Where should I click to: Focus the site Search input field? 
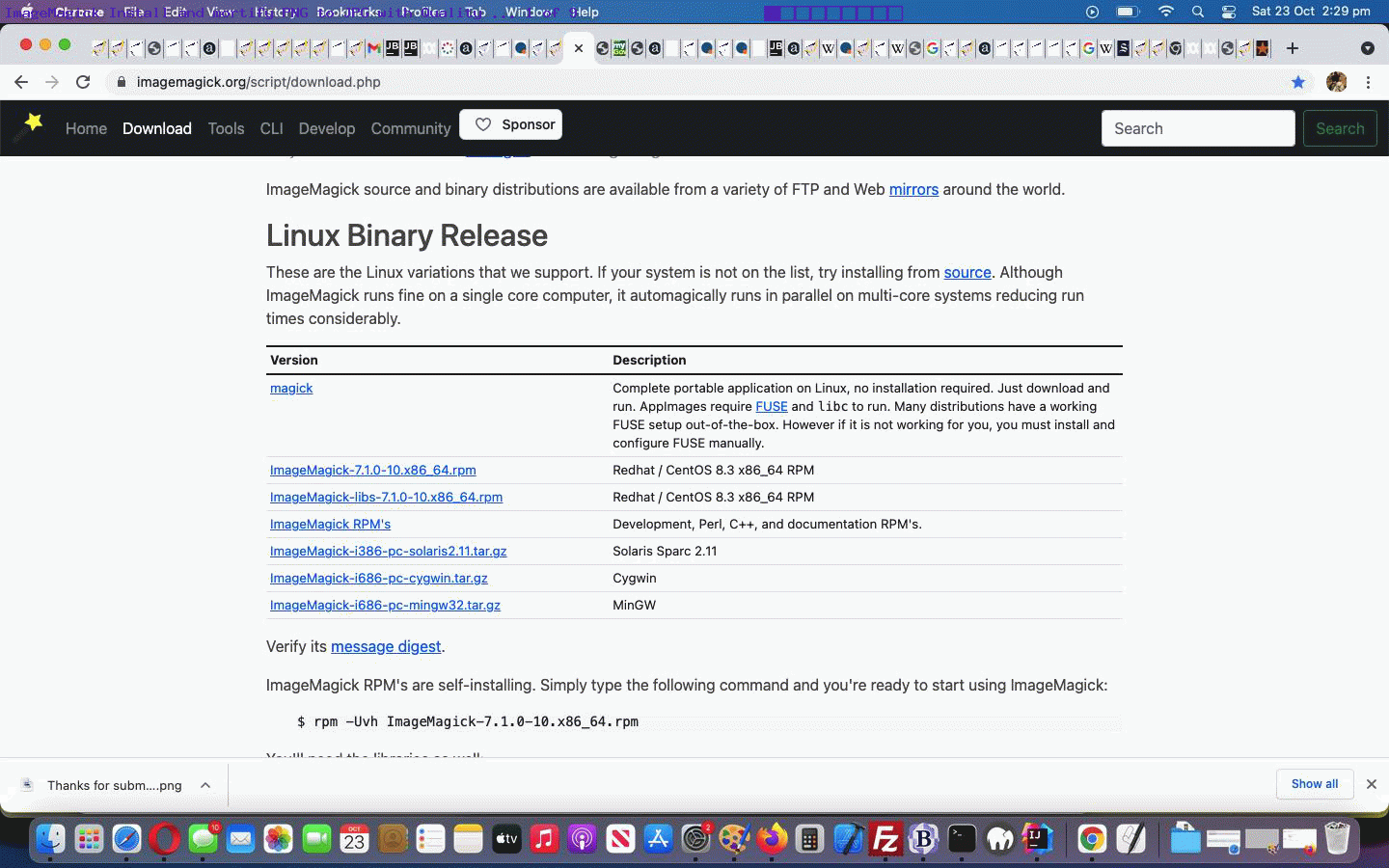(1198, 128)
